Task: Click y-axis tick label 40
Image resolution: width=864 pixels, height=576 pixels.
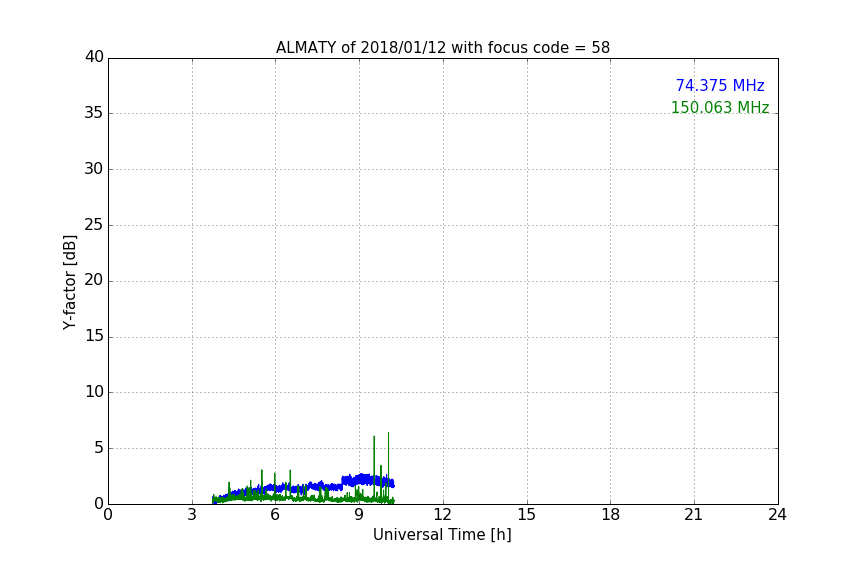Action: [94, 57]
